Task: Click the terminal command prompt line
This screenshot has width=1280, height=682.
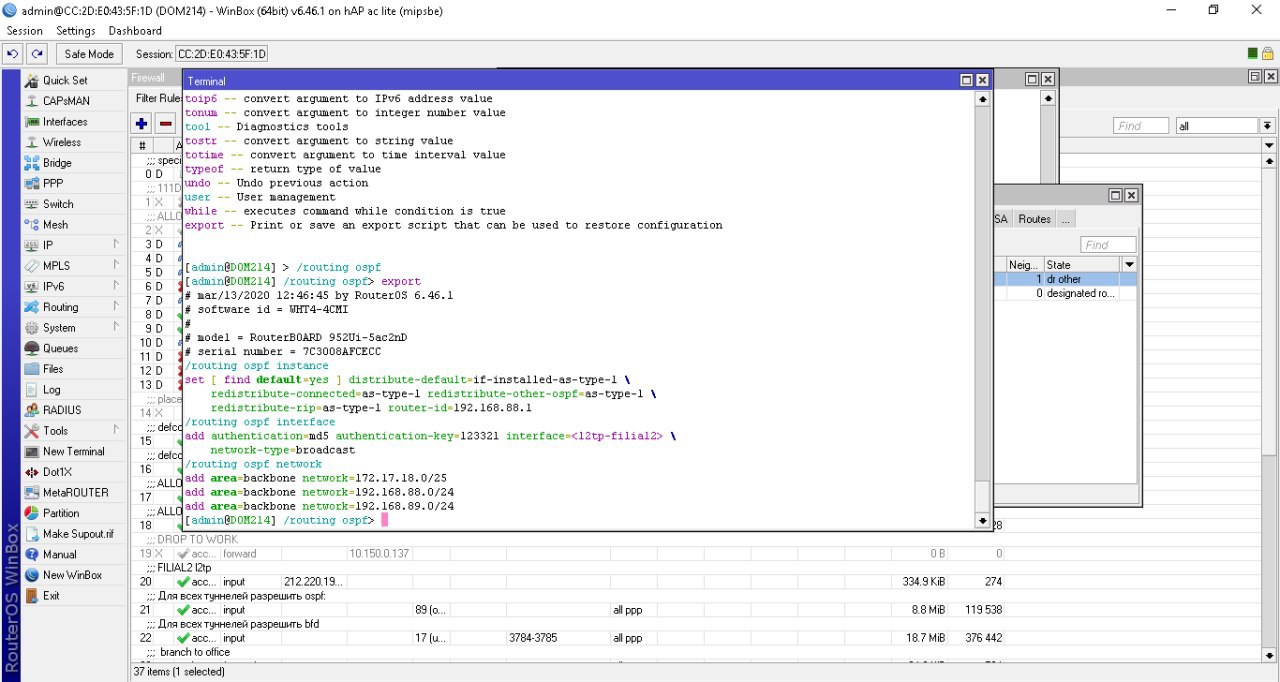Action: (x=579, y=520)
